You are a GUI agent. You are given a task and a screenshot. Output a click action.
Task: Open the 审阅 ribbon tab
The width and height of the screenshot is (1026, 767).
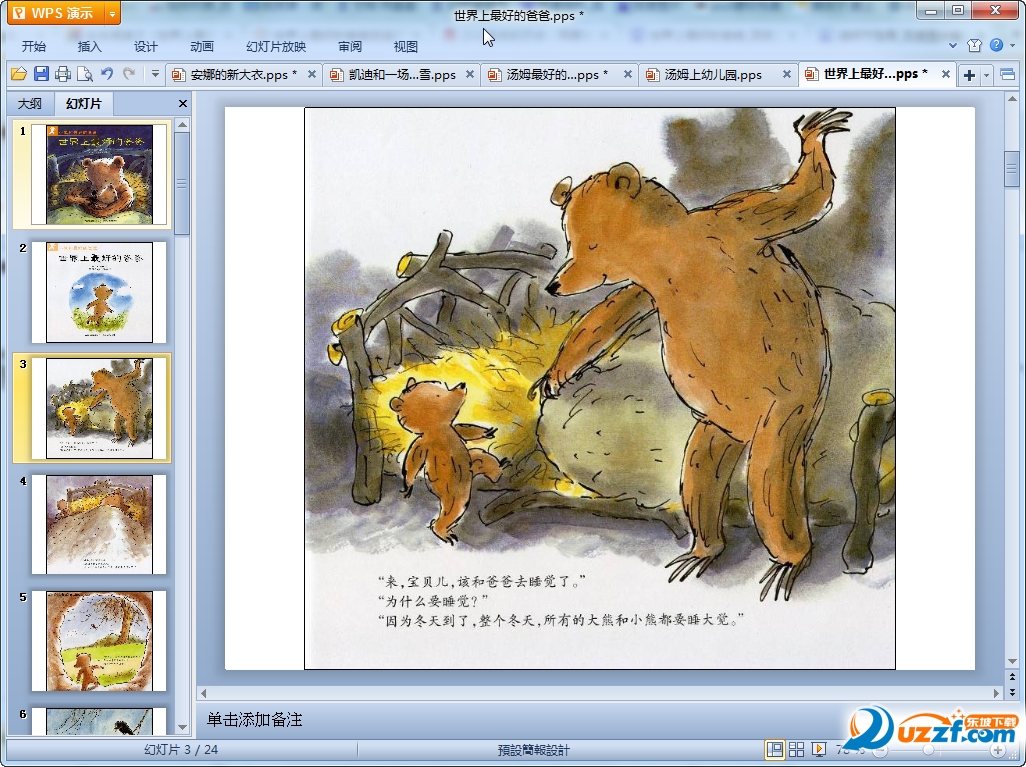click(x=350, y=46)
